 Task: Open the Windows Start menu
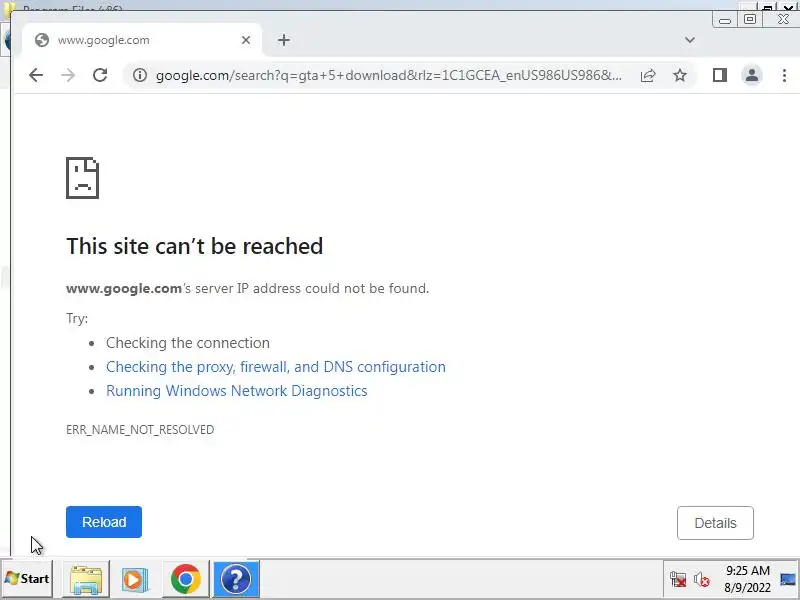pos(27,579)
